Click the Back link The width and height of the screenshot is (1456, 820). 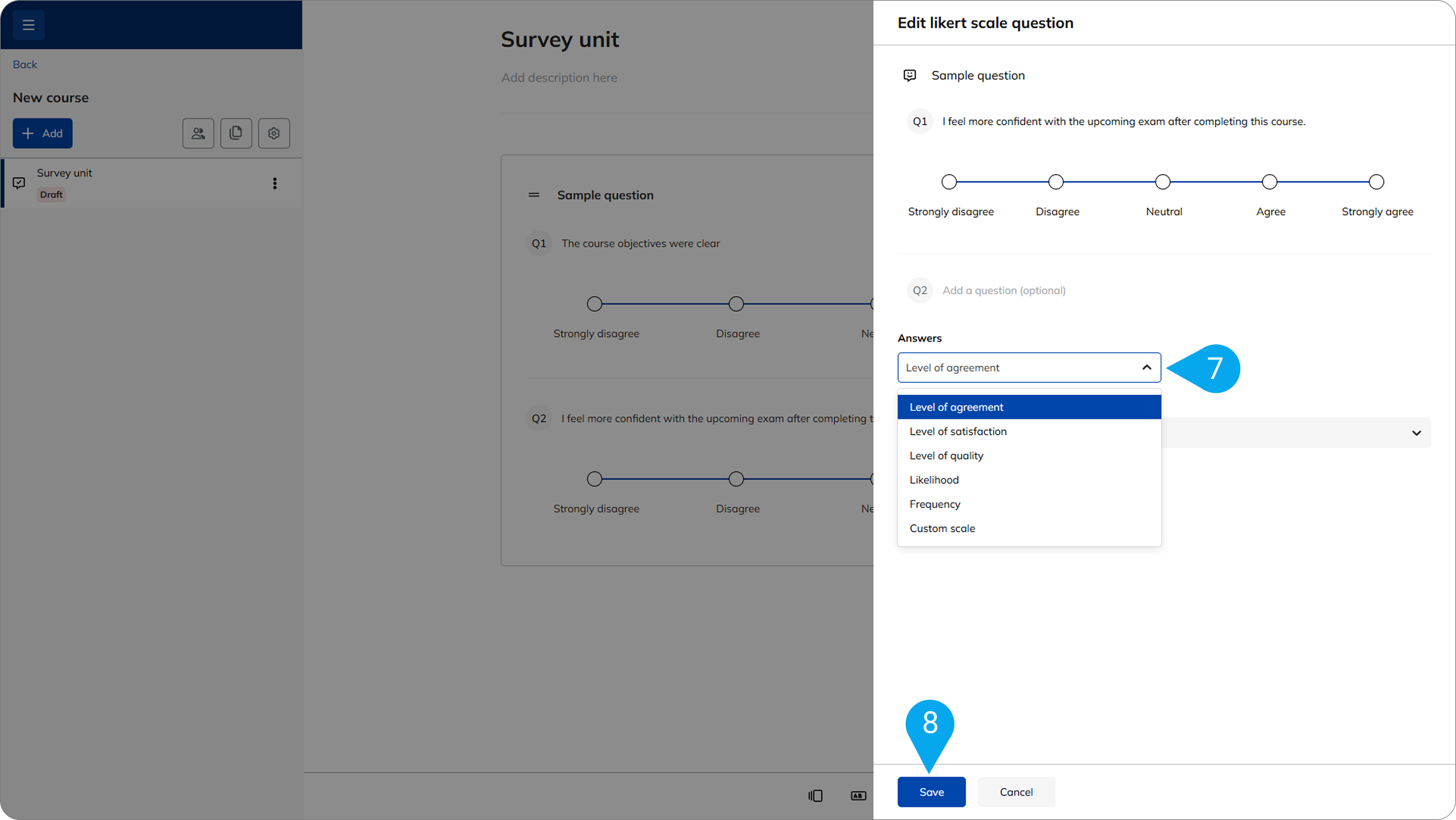point(25,65)
